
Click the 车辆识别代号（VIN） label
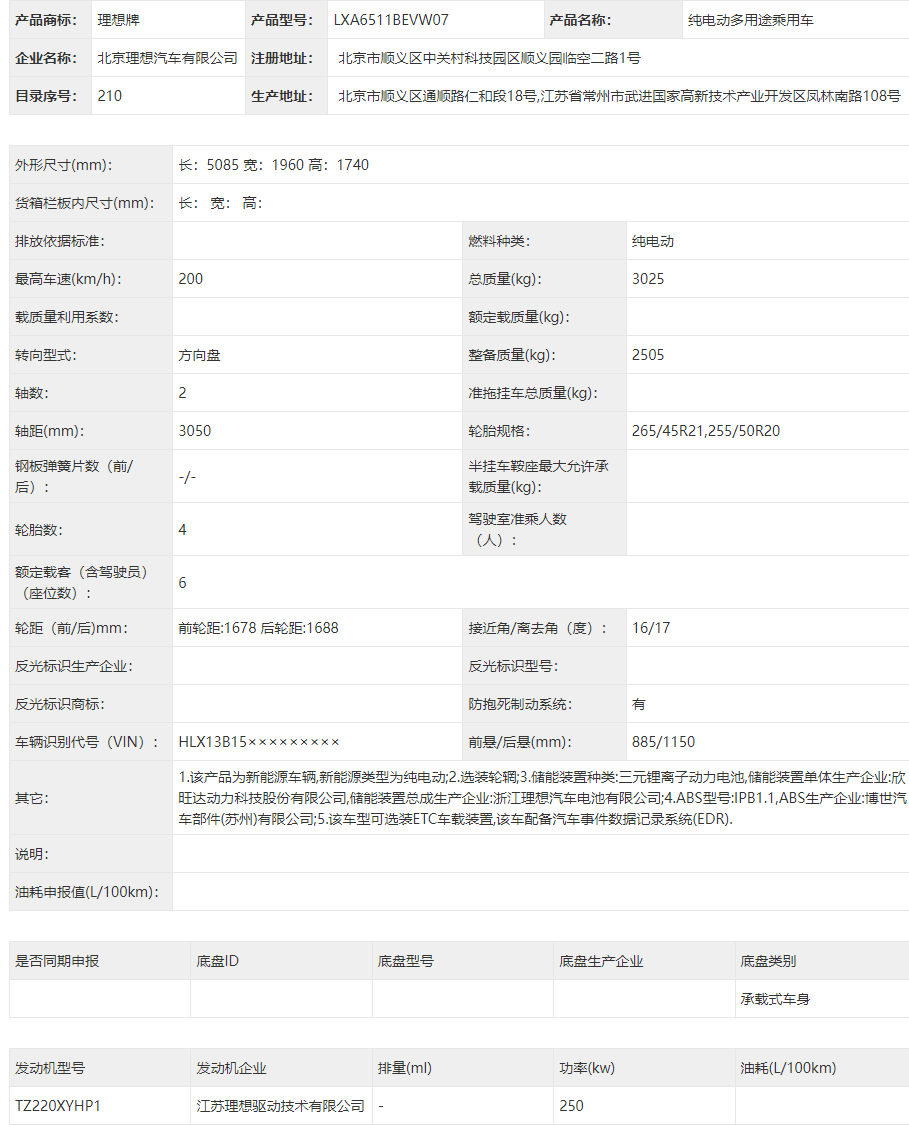tap(87, 743)
